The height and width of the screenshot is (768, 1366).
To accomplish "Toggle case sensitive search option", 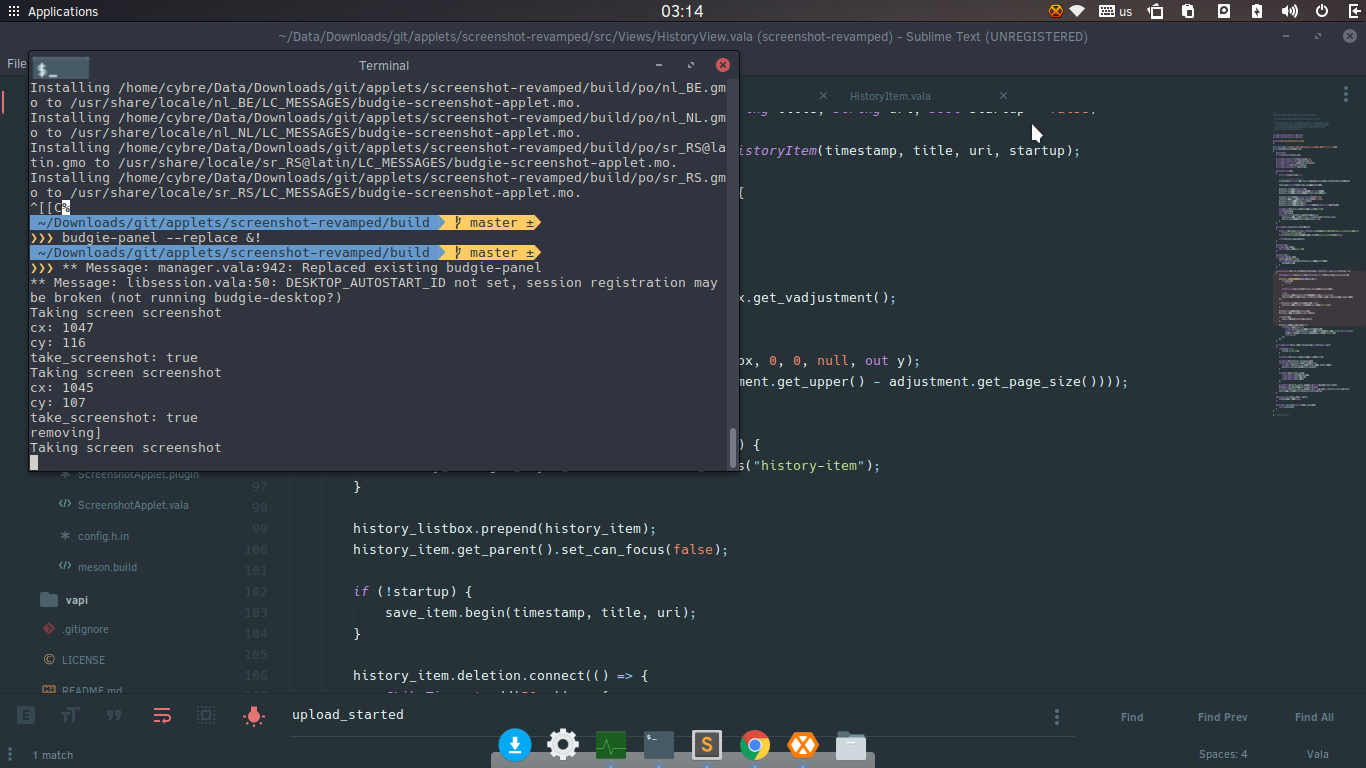I will (x=70, y=716).
